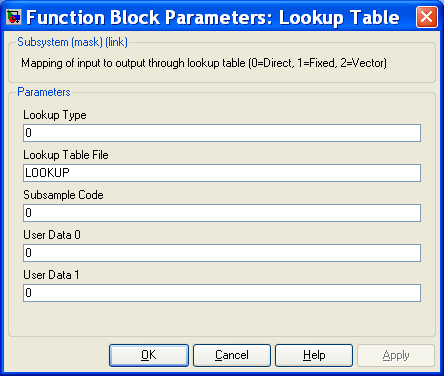The height and width of the screenshot is (376, 444).
Task: Focus the User Data 1 field
Action: [x=222, y=293]
